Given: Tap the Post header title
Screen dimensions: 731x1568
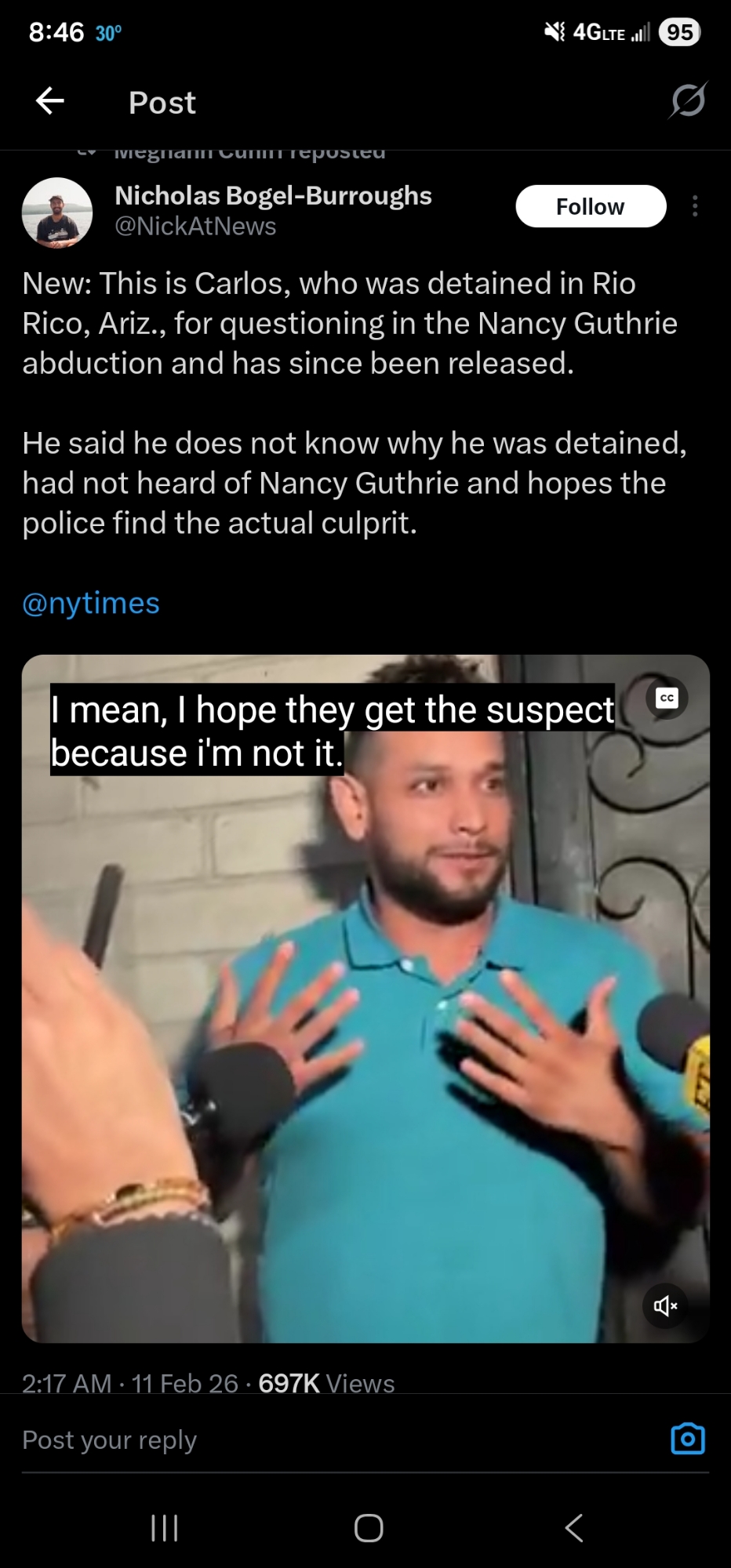Looking at the screenshot, I should click(x=162, y=102).
